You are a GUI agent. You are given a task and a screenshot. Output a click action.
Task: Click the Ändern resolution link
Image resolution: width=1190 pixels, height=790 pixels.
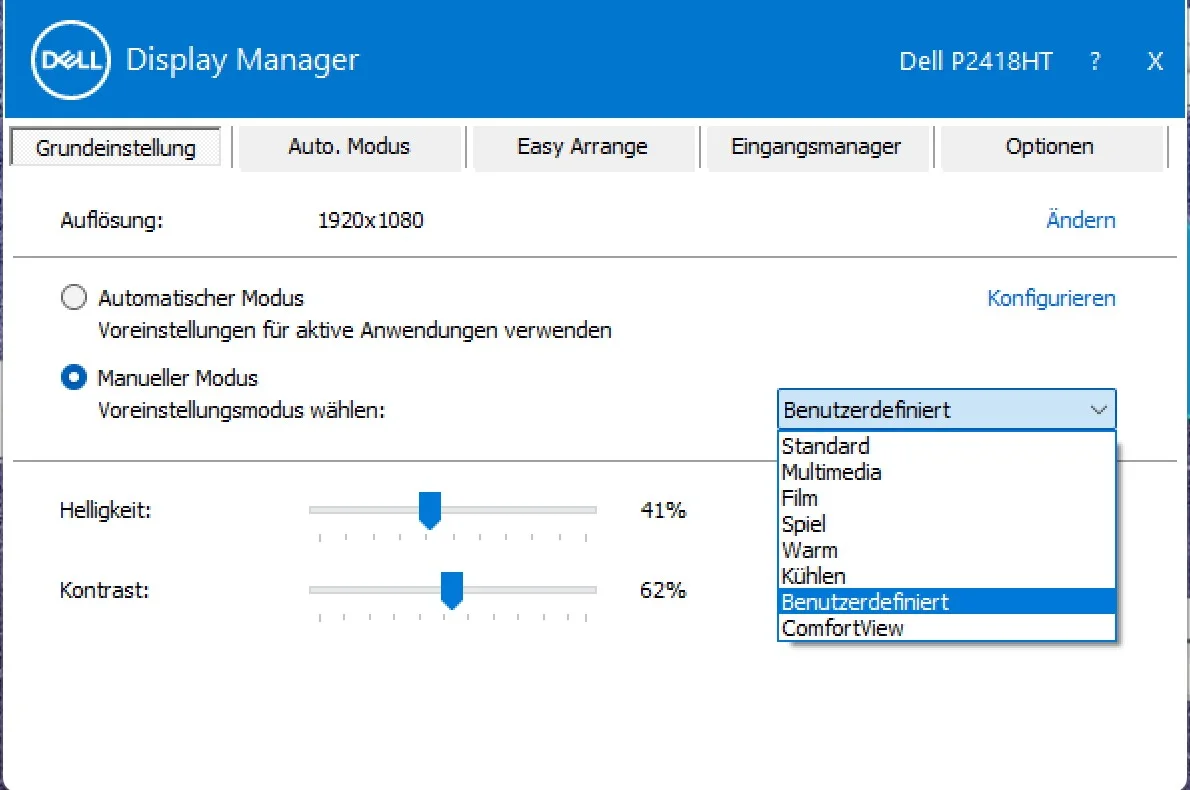(x=1081, y=220)
